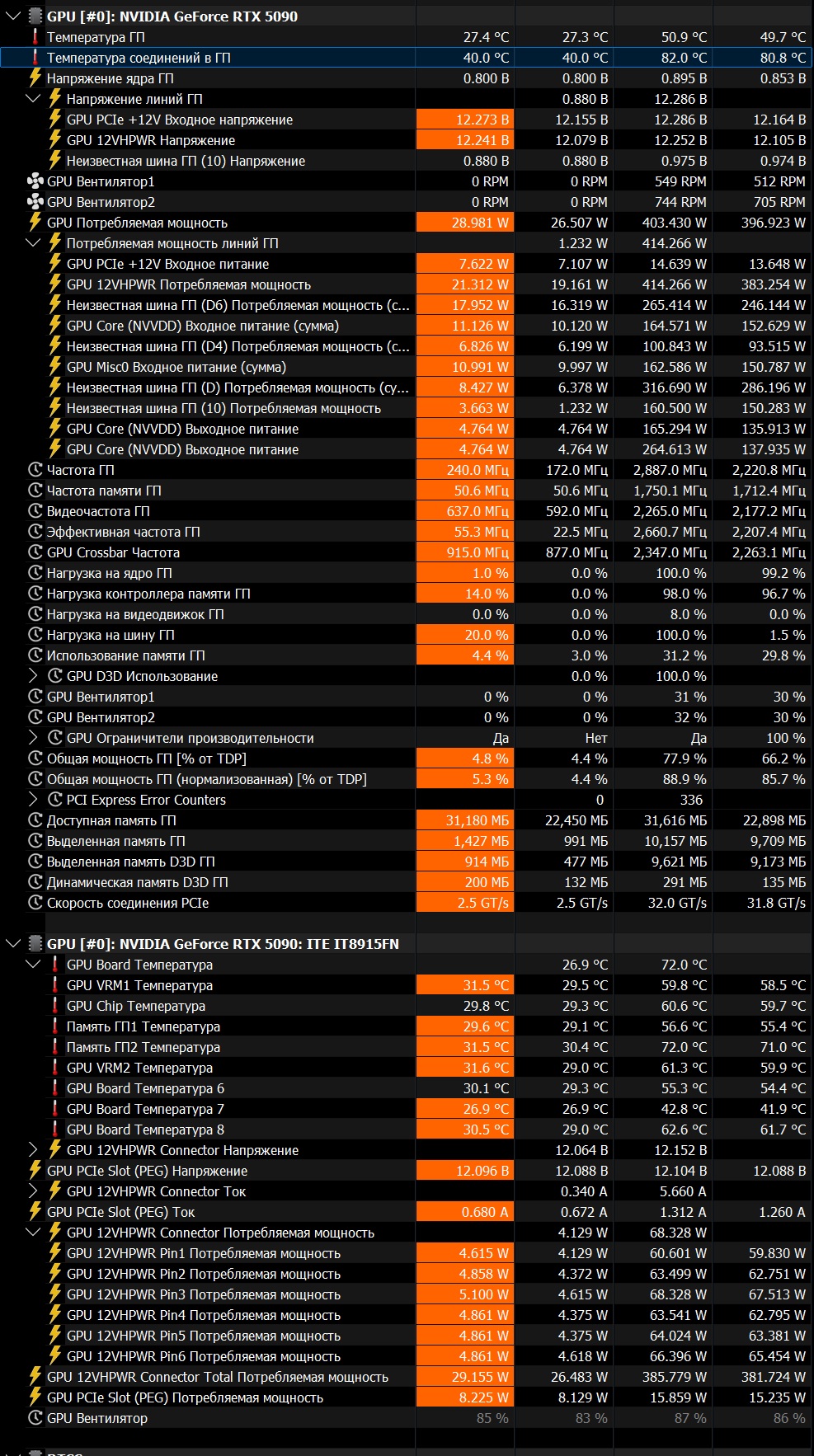This screenshot has width=814, height=1456.
Task: Click clock icon of Частота памяти ГП
Action: [35, 490]
